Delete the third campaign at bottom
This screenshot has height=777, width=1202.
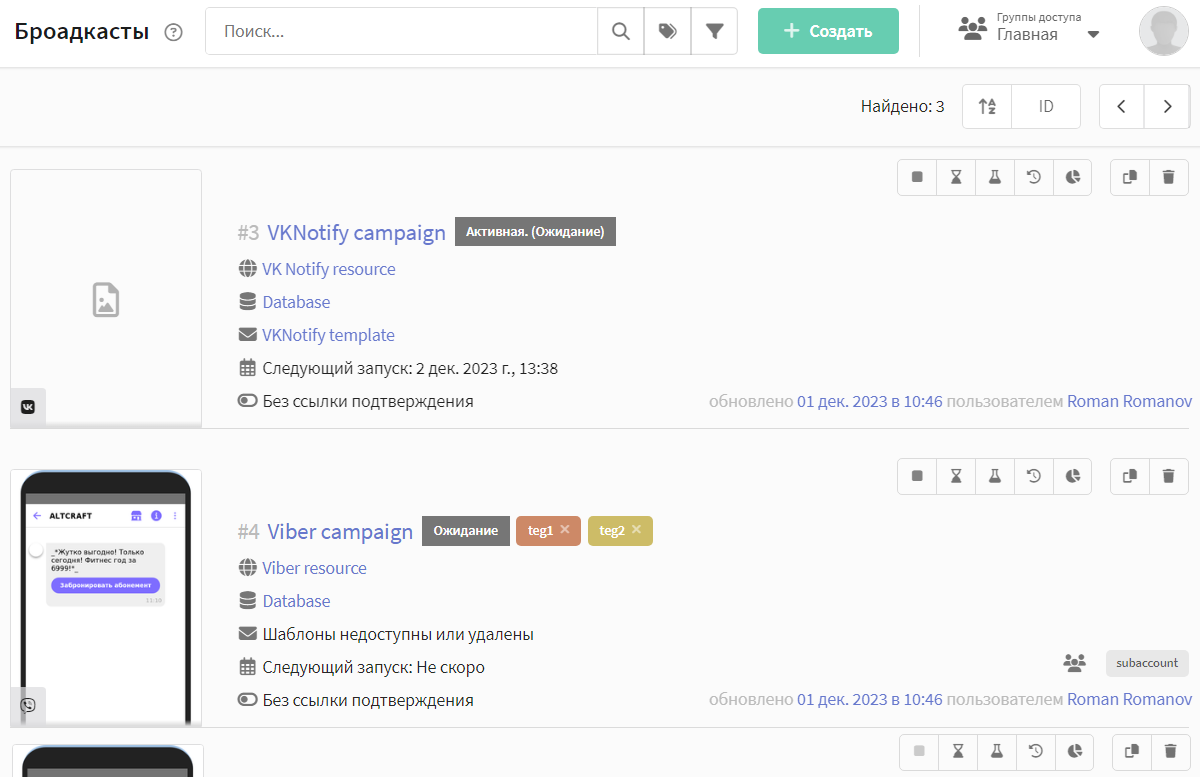coord(1170,750)
